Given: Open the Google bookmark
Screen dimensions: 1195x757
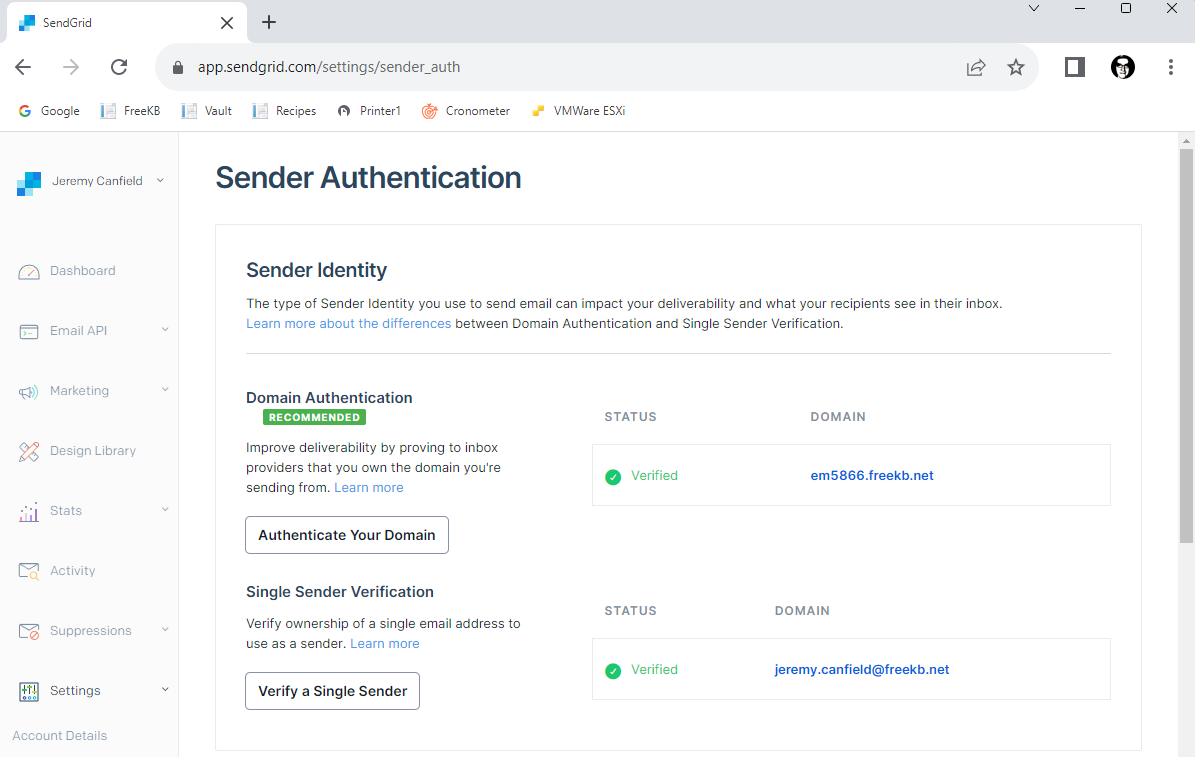Looking at the screenshot, I should click(x=49, y=111).
